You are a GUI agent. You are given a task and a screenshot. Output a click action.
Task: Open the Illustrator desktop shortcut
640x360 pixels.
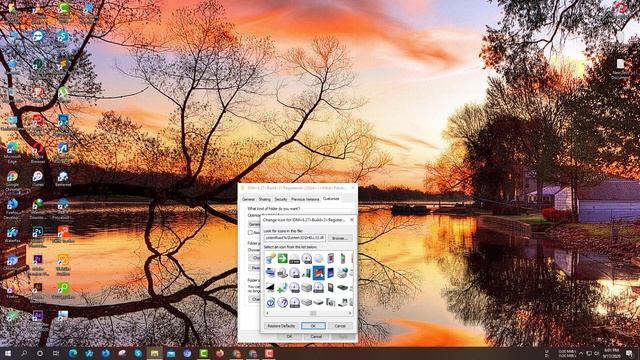[38, 291]
